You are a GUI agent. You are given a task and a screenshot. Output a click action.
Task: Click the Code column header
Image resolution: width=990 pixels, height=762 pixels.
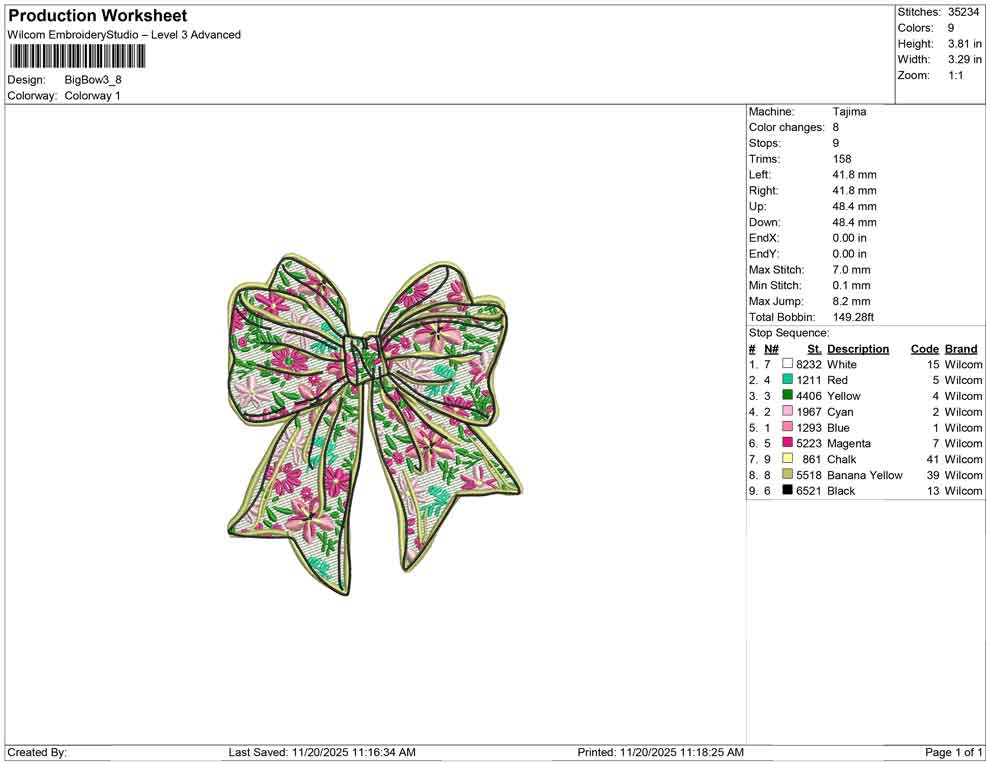point(924,349)
